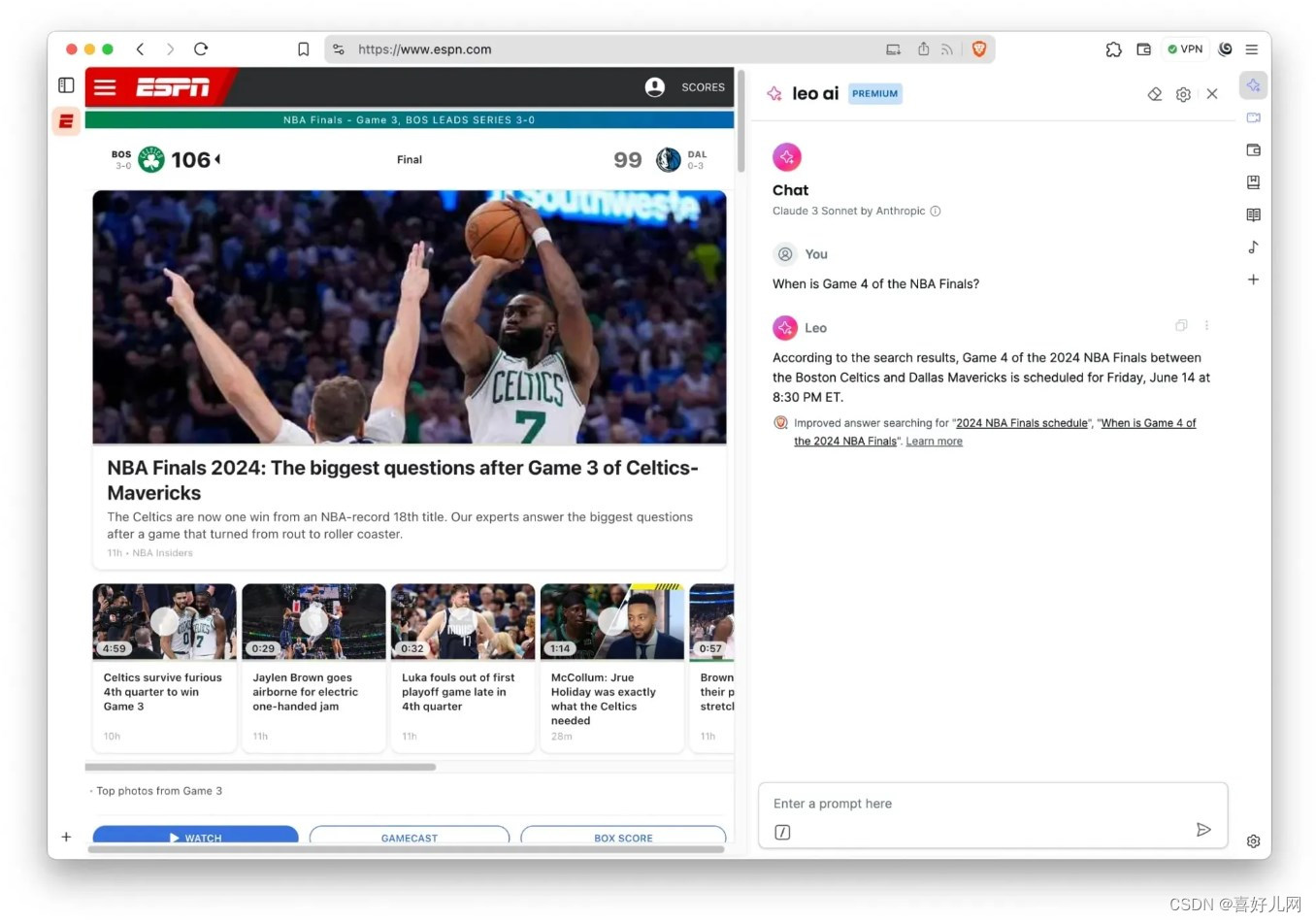Open the browser hamburger menu

[1252, 49]
